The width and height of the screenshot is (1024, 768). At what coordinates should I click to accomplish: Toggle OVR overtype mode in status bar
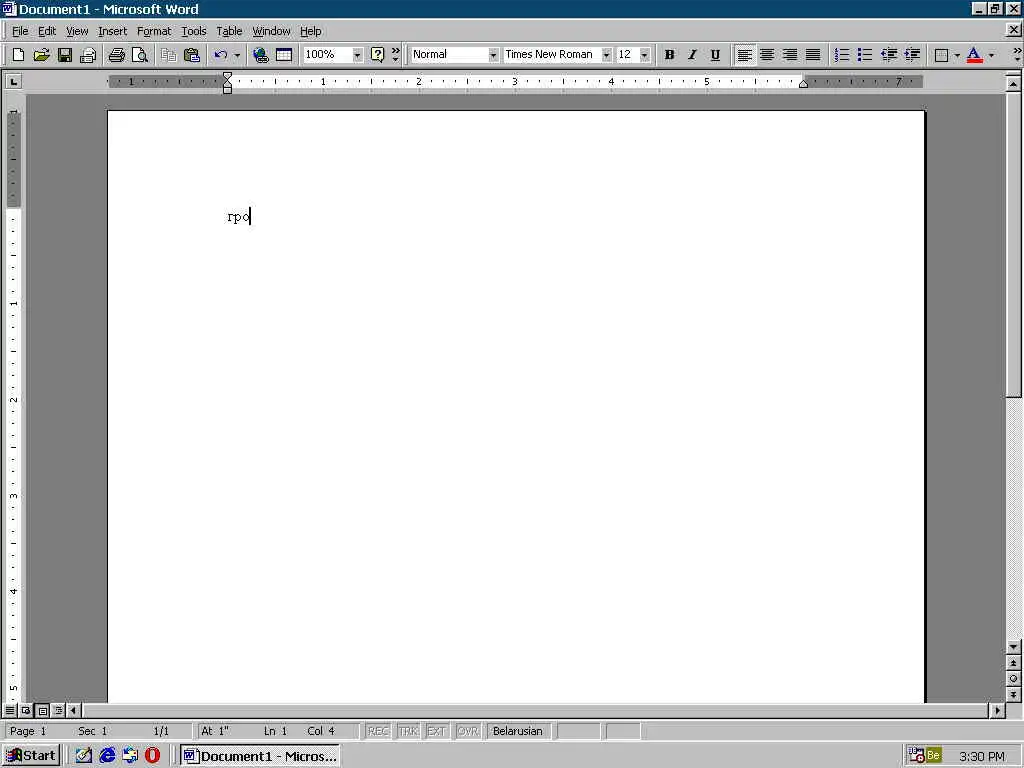(468, 731)
